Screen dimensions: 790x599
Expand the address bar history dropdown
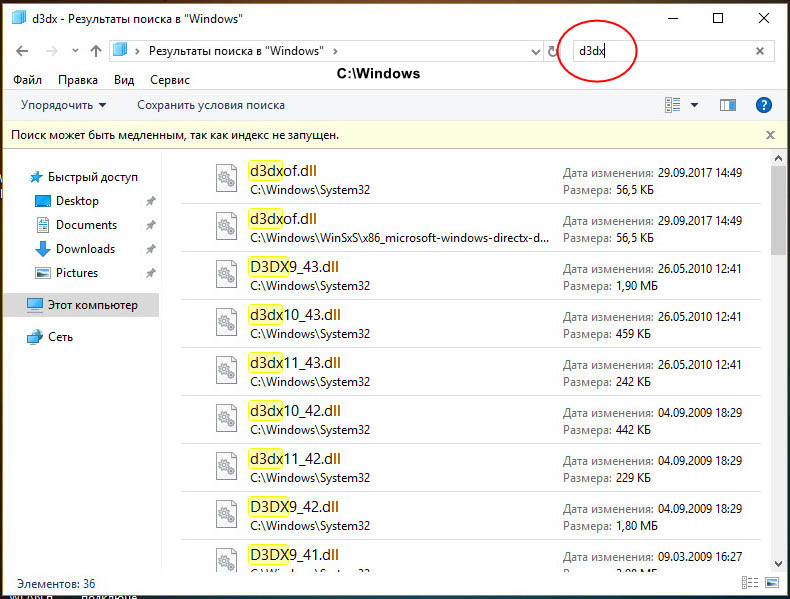536,51
